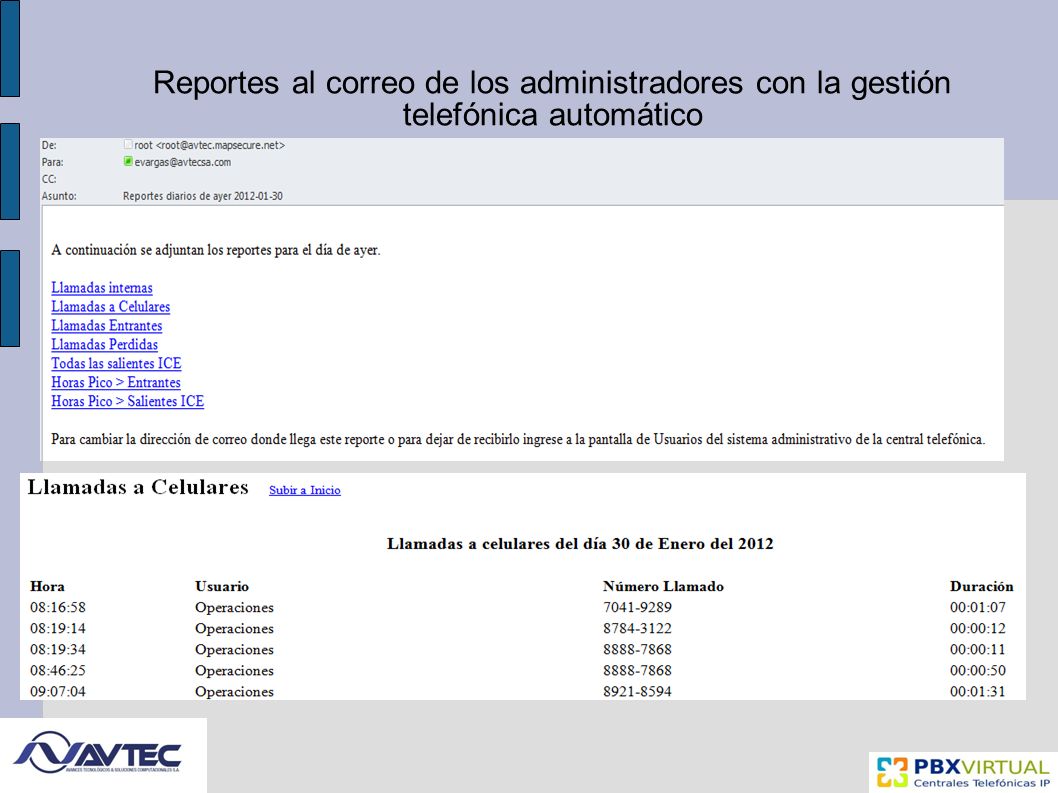Click the Llamadas a Celulares section heading
Viewport: 1058px width, 793px height.
point(138,487)
